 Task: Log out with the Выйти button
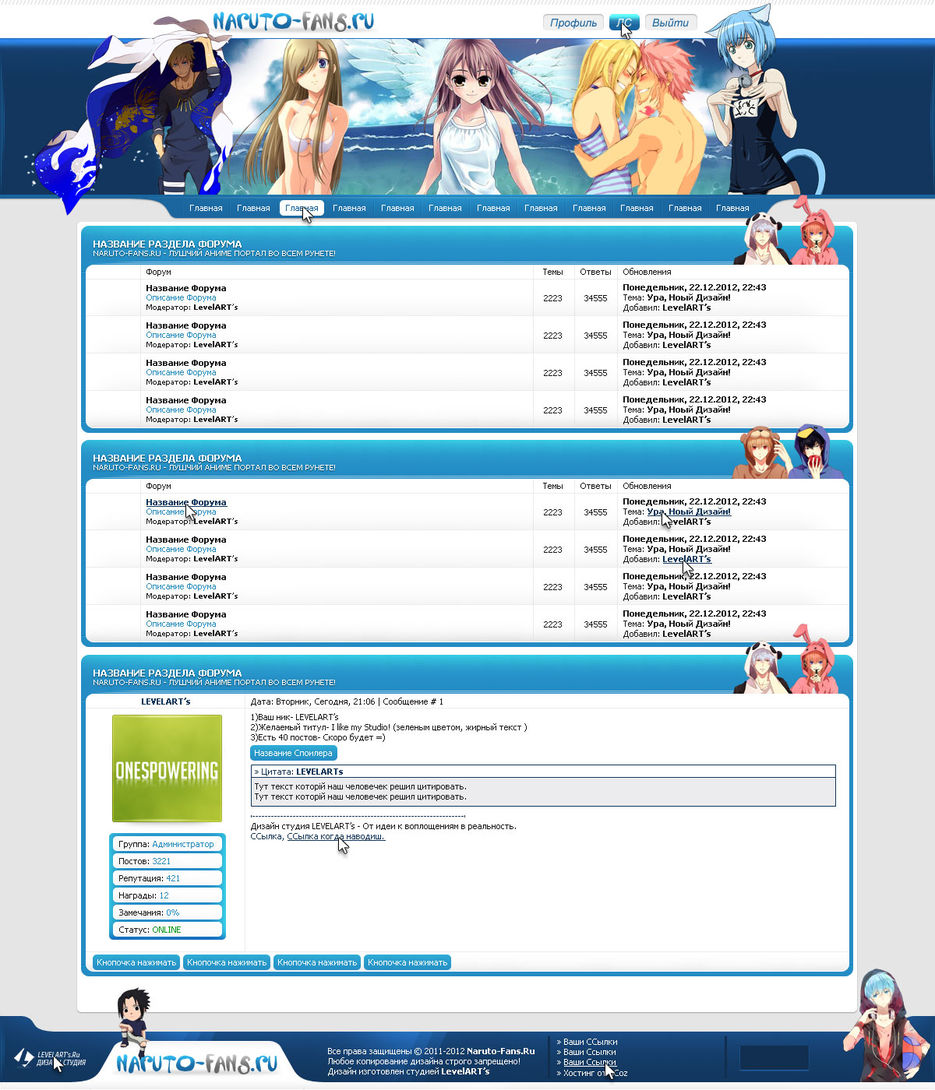point(670,23)
